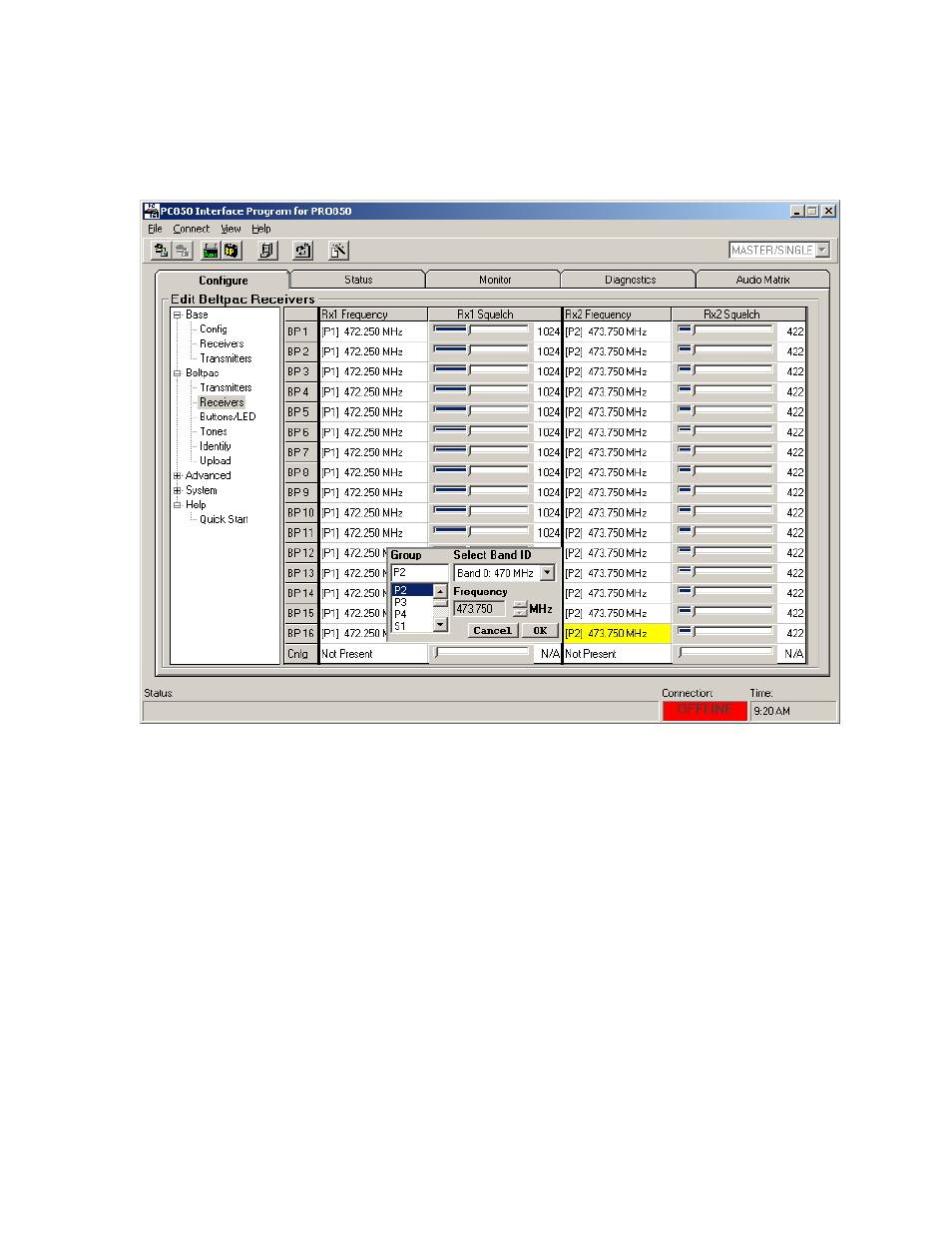
Task: Click BP 1 Rx1 Frequency cell
Action: coord(373,331)
